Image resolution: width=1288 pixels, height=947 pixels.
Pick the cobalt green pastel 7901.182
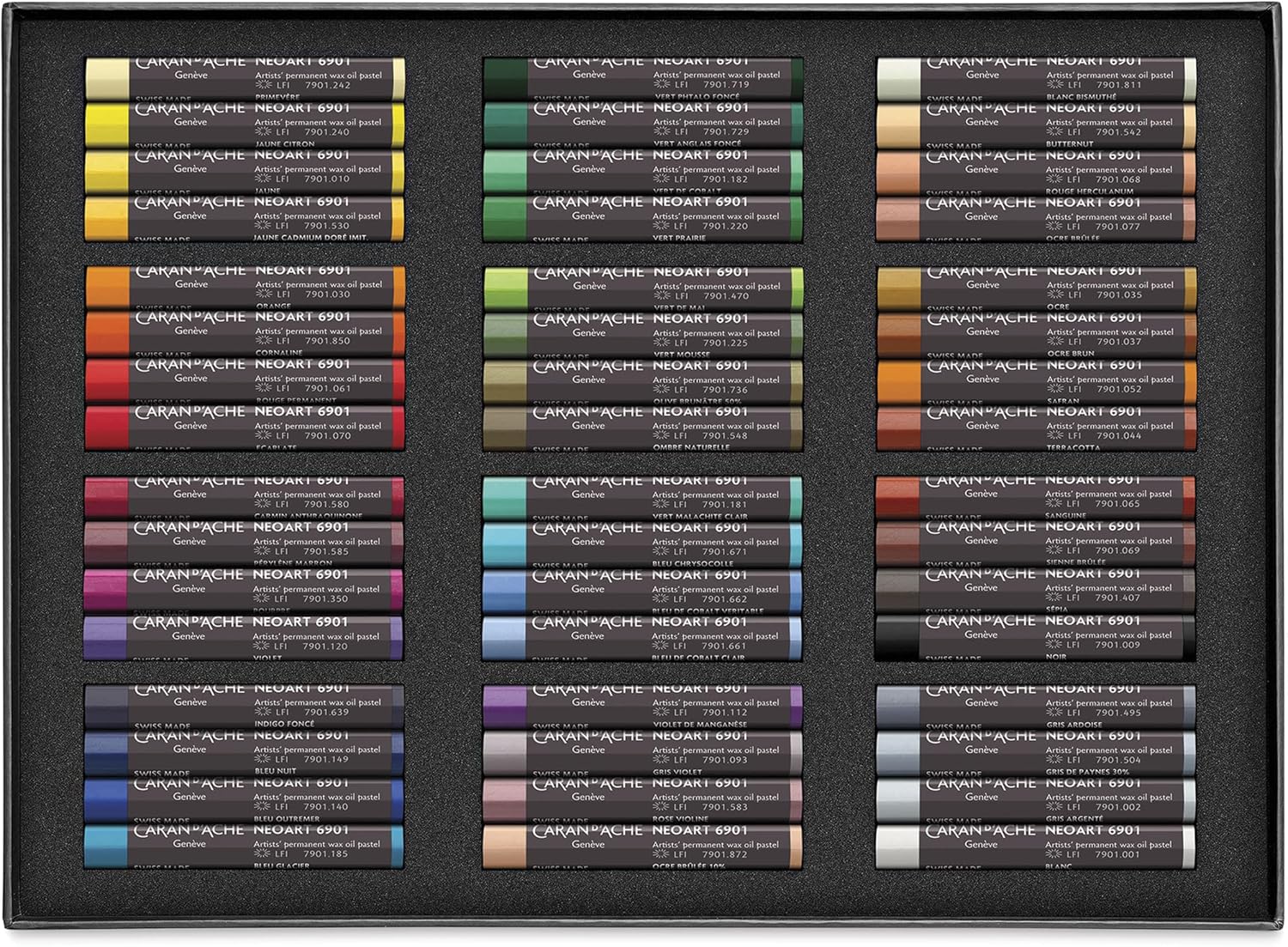click(643, 173)
